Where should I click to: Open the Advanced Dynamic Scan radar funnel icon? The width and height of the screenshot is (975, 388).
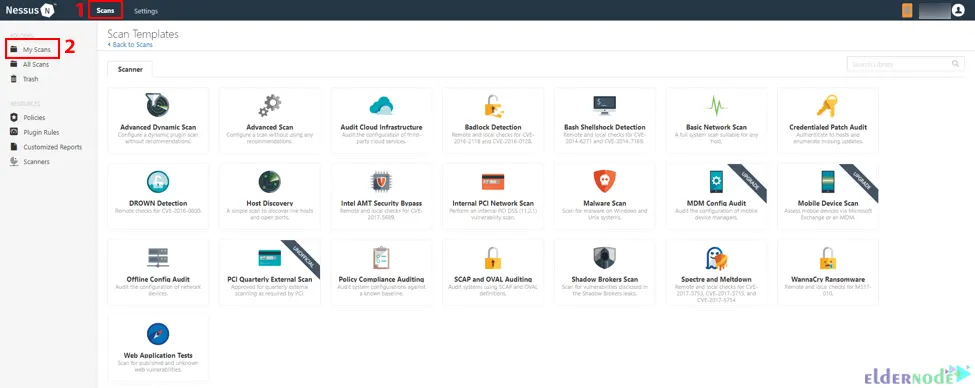(x=157, y=106)
